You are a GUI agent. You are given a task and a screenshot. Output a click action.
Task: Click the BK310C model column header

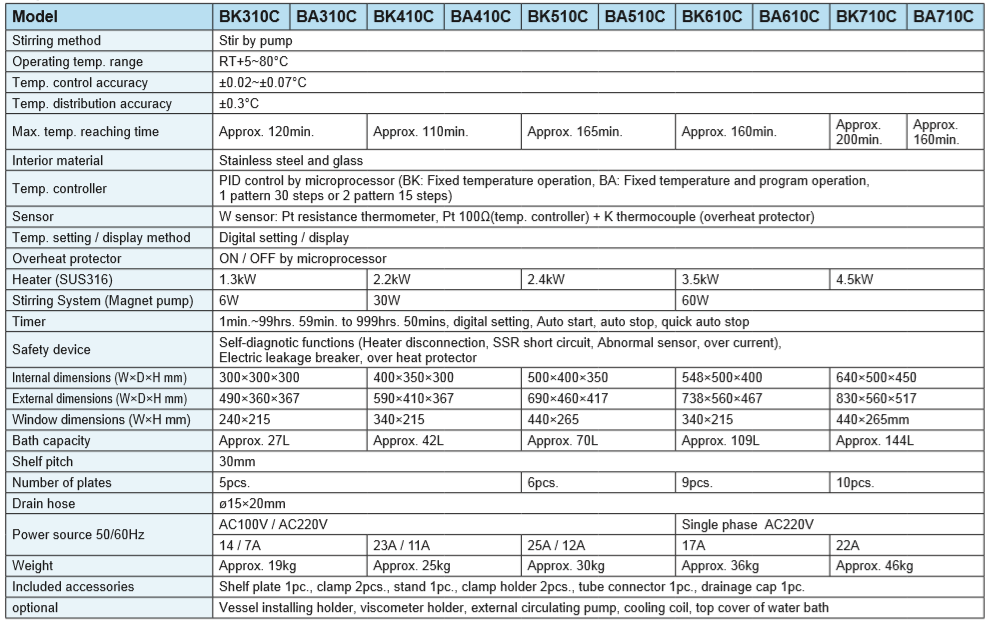pos(252,17)
